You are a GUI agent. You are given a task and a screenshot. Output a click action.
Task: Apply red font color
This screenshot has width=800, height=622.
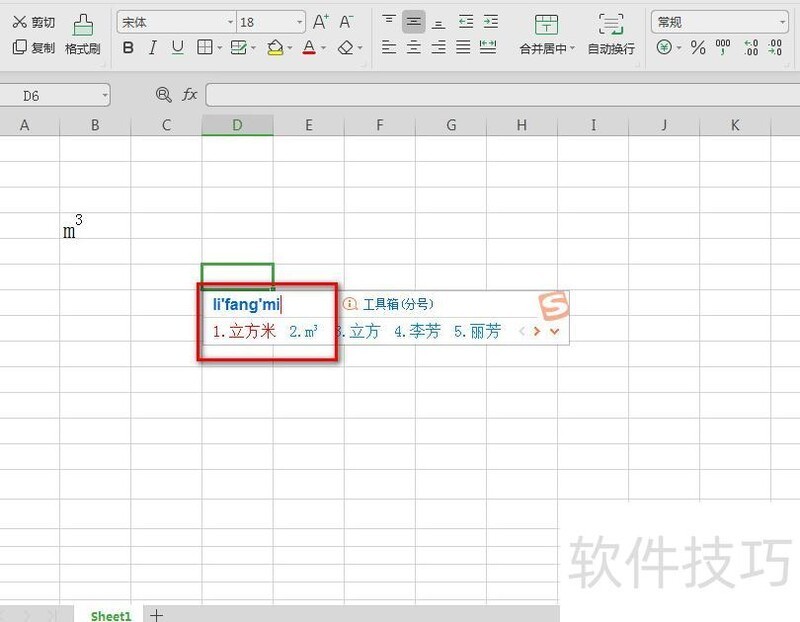pyautogui.click(x=309, y=48)
